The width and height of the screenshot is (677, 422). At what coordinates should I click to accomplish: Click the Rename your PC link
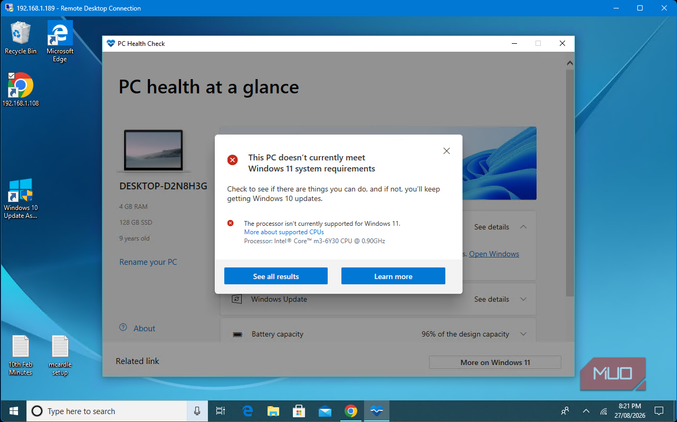(x=148, y=262)
